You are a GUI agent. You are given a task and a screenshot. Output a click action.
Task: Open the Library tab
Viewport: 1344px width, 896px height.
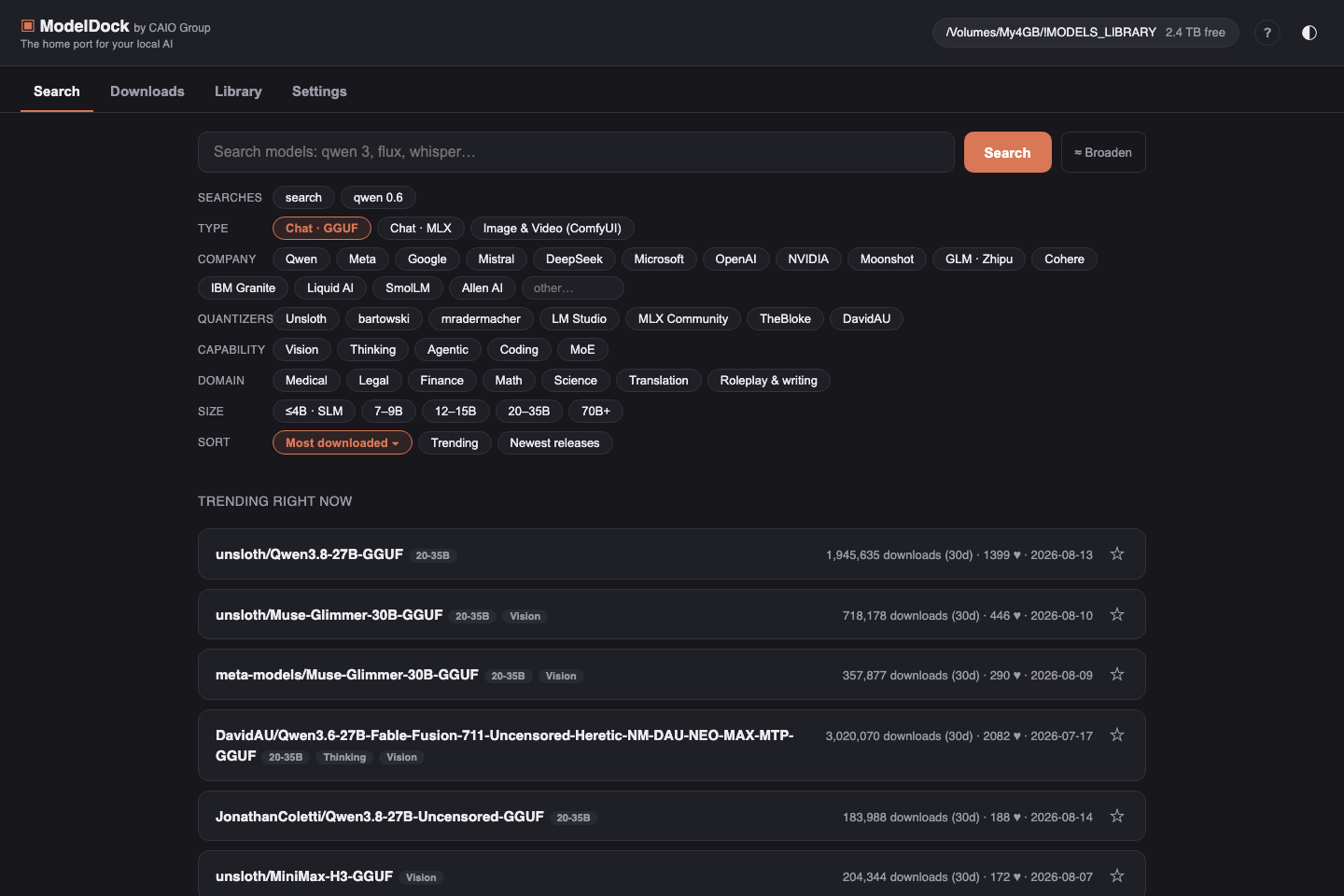pyautogui.click(x=238, y=91)
